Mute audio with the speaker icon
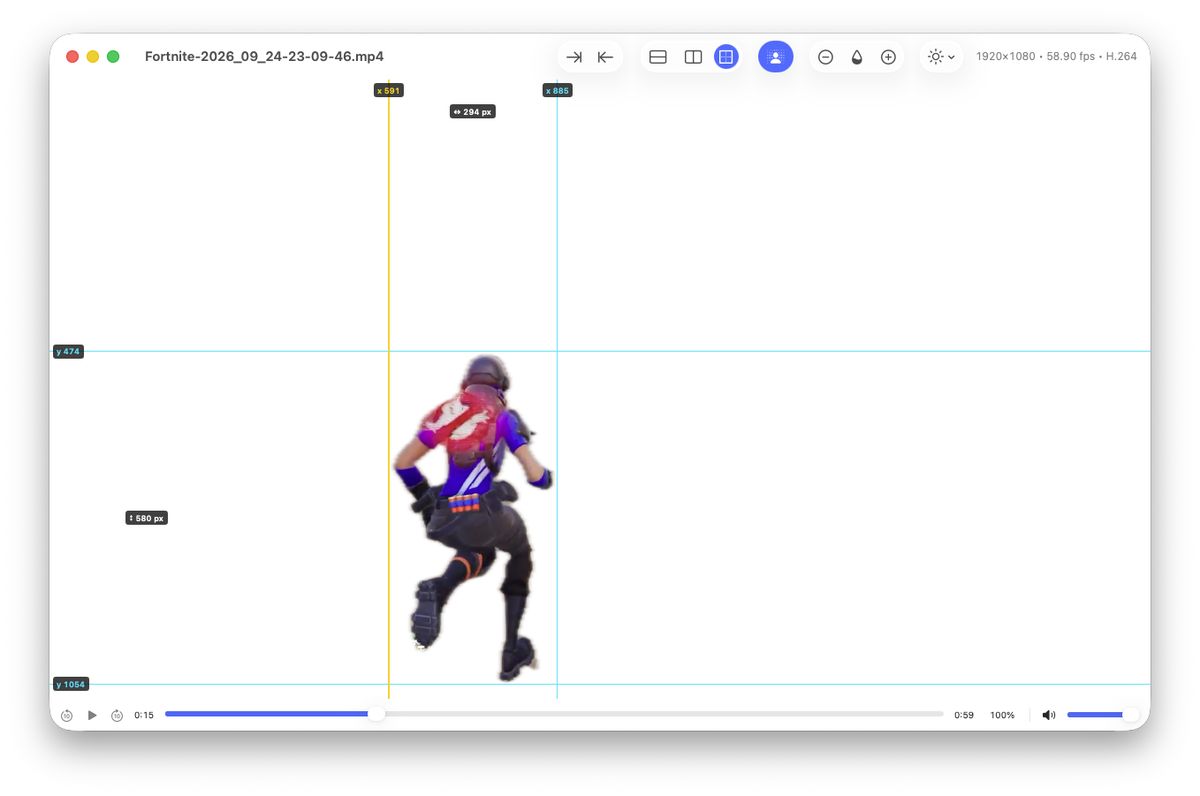 pos(1048,715)
